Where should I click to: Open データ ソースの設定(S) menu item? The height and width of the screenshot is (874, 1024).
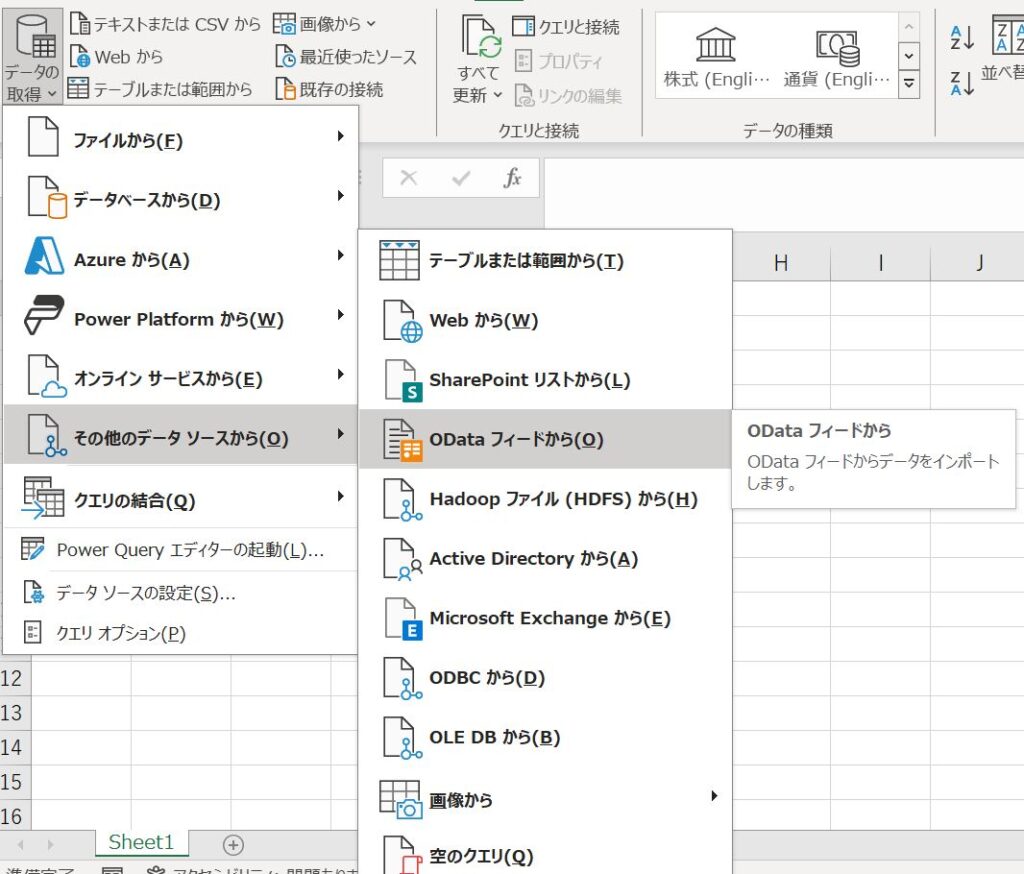click(x=181, y=592)
